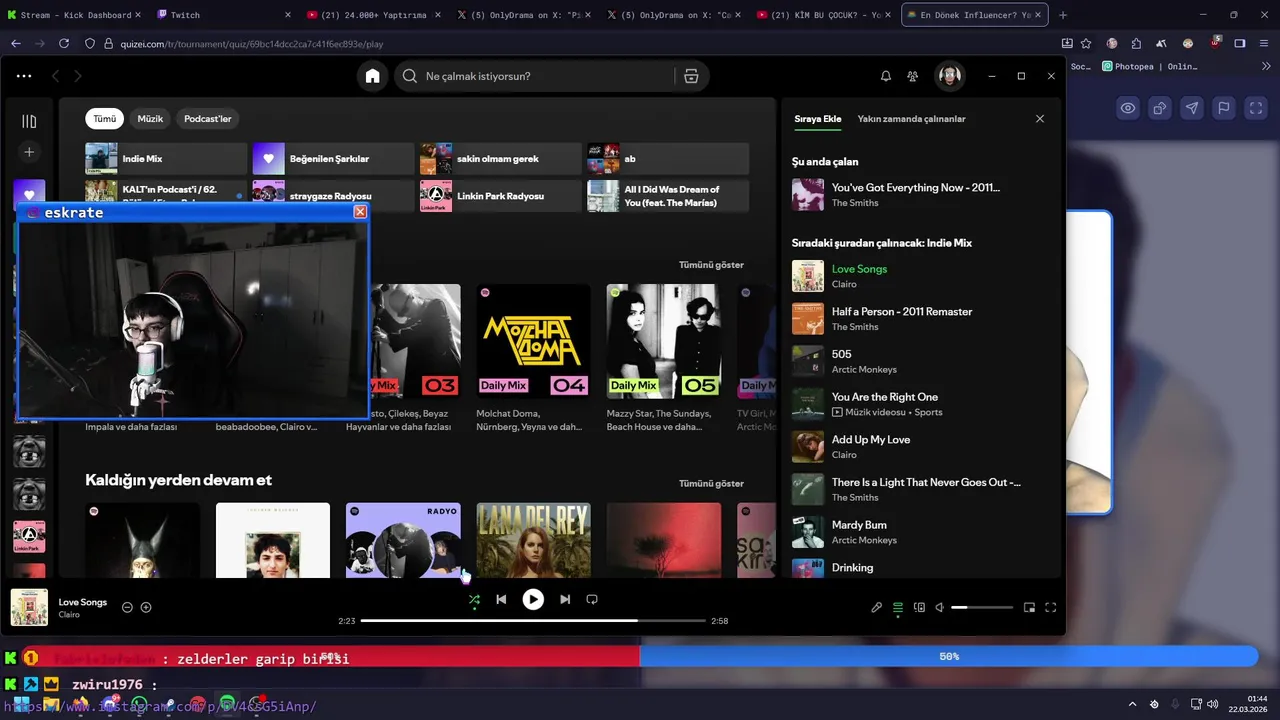The height and width of the screenshot is (720, 1280).
Task: Select 'You Are the Right One' in queue
Action: coord(920,404)
